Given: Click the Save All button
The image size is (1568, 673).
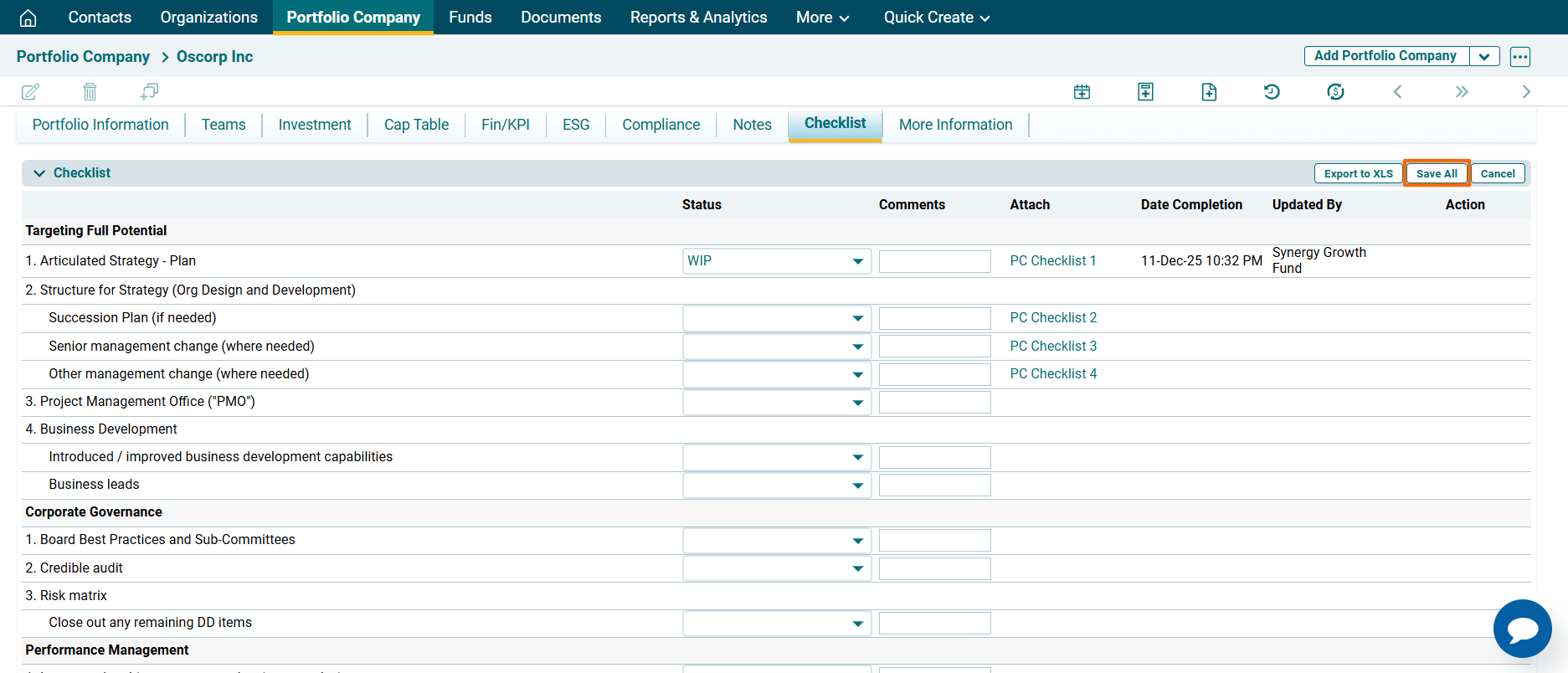Looking at the screenshot, I should (1436, 174).
